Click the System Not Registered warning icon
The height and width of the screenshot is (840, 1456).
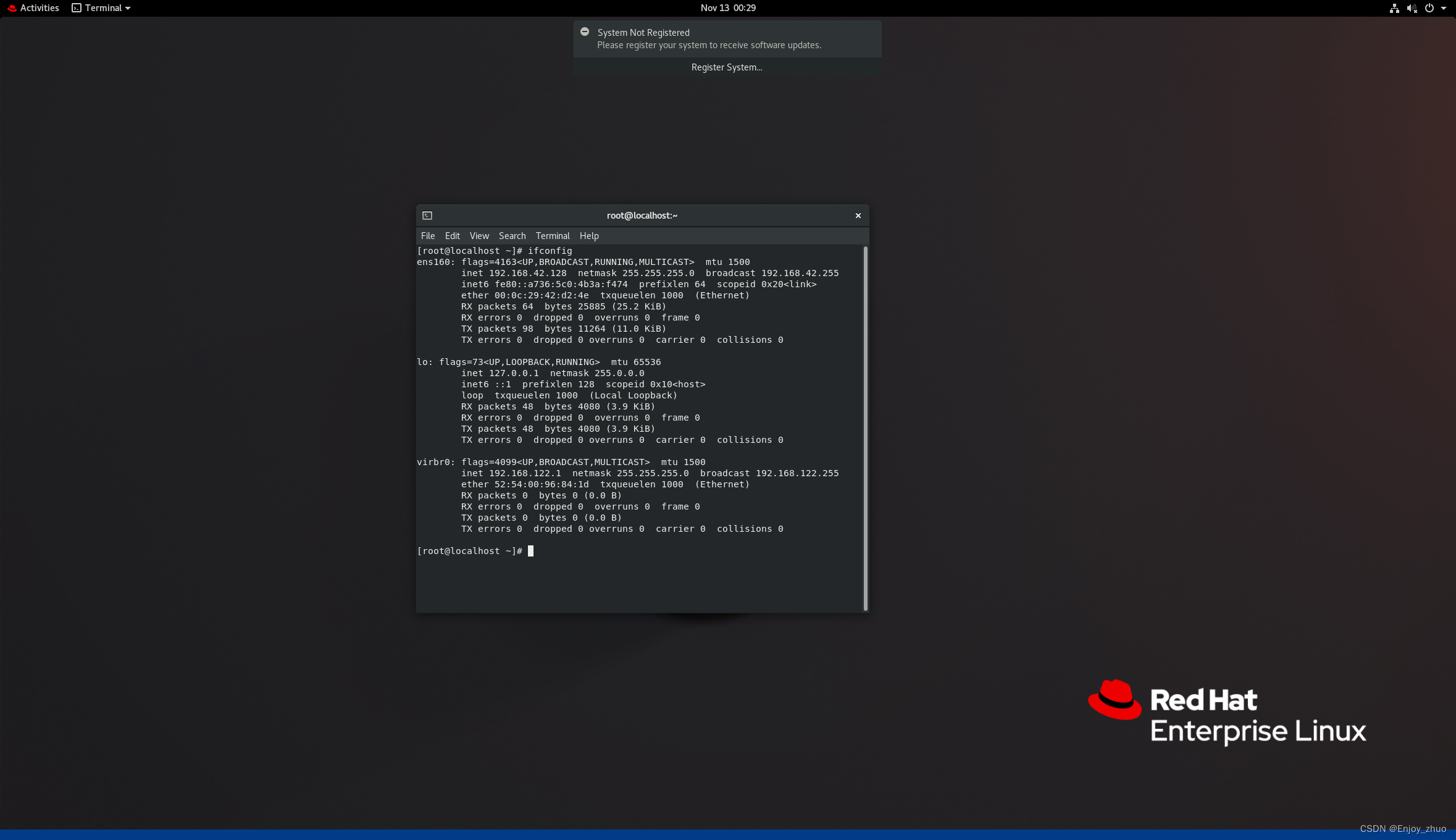coord(584,31)
